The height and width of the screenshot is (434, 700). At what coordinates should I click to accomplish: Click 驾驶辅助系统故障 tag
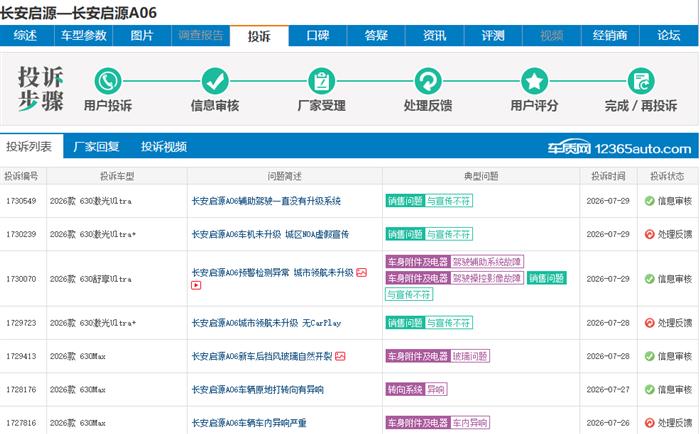pyautogui.click(x=487, y=262)
